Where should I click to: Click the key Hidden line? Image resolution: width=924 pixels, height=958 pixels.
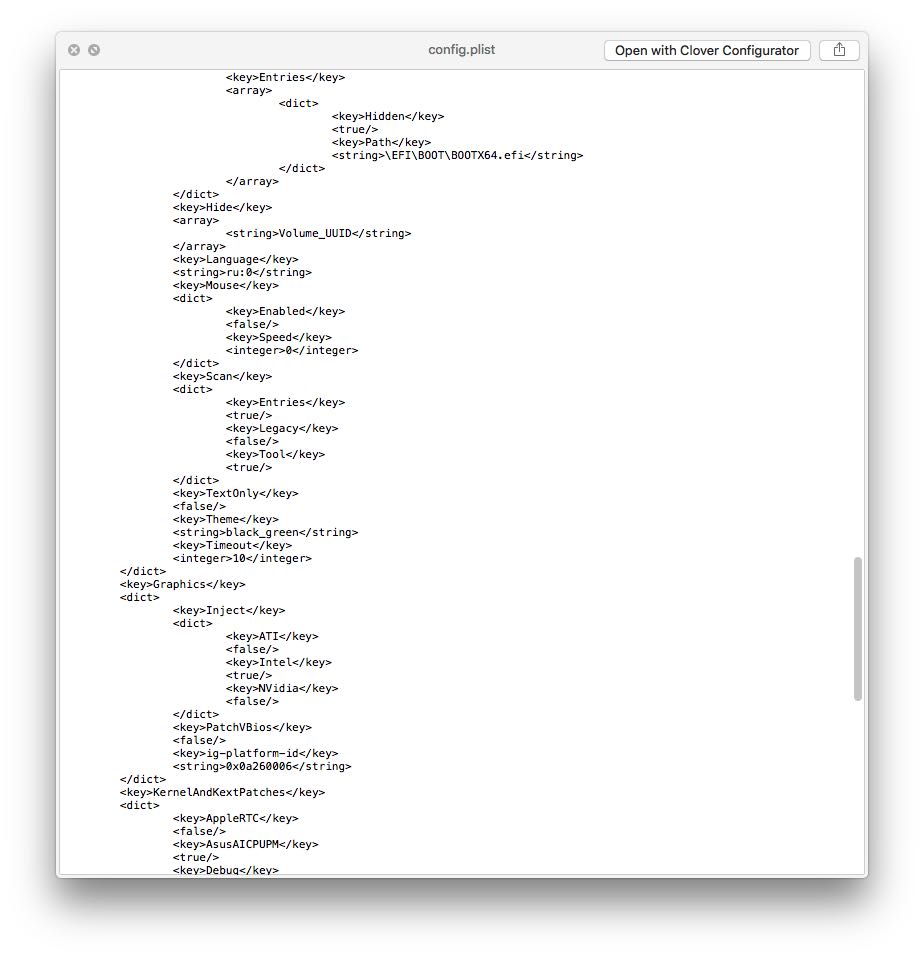[x=387, y=116]
